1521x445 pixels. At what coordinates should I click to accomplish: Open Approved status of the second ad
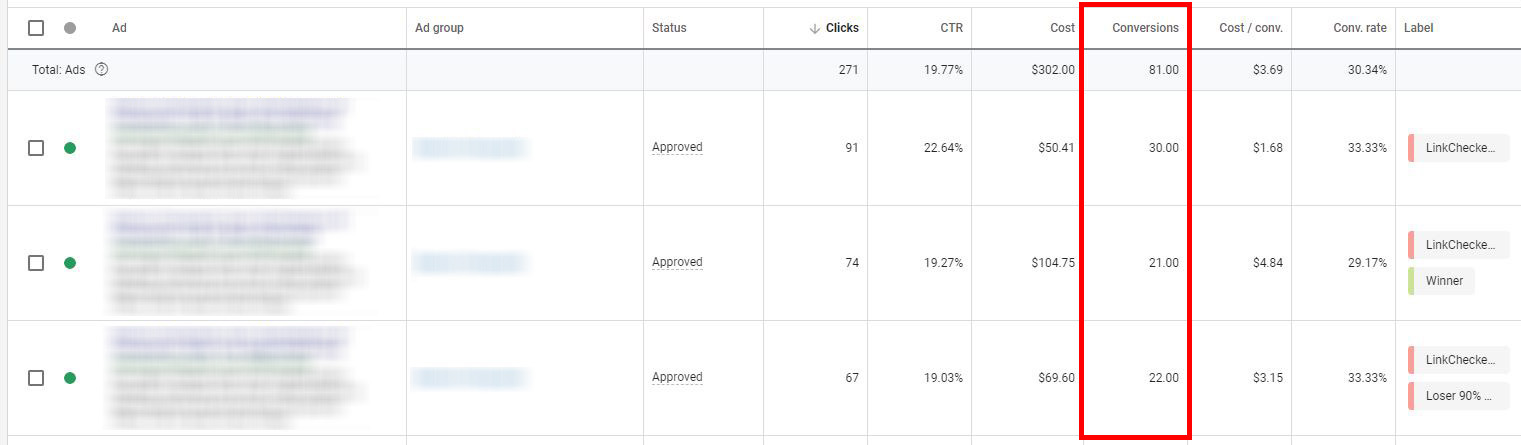point(677,263)
